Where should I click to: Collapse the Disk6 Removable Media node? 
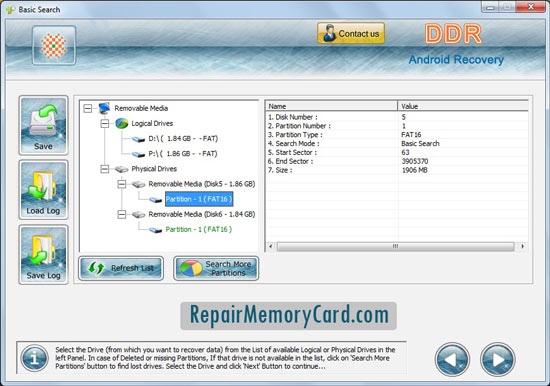click(122, 214)
